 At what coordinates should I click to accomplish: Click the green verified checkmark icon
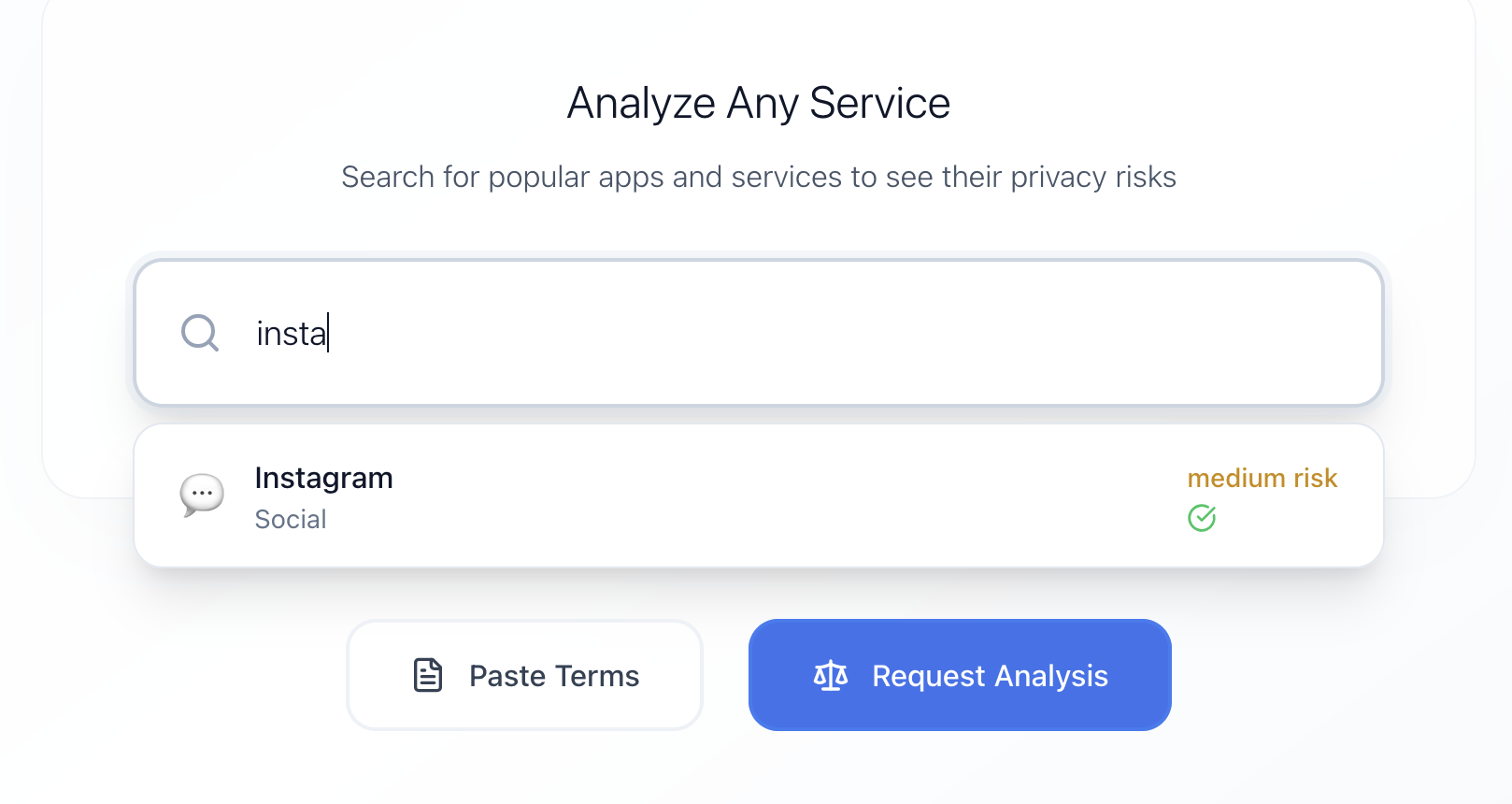1202,518
